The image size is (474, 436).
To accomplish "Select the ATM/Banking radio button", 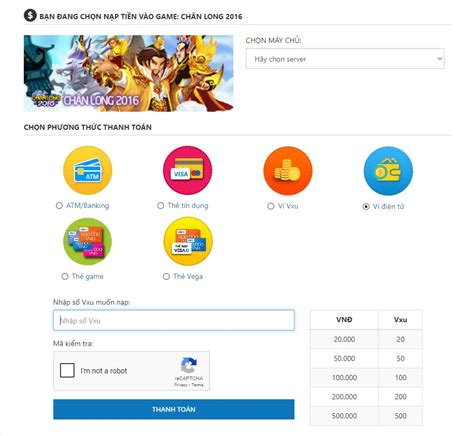I will (59, 206).
